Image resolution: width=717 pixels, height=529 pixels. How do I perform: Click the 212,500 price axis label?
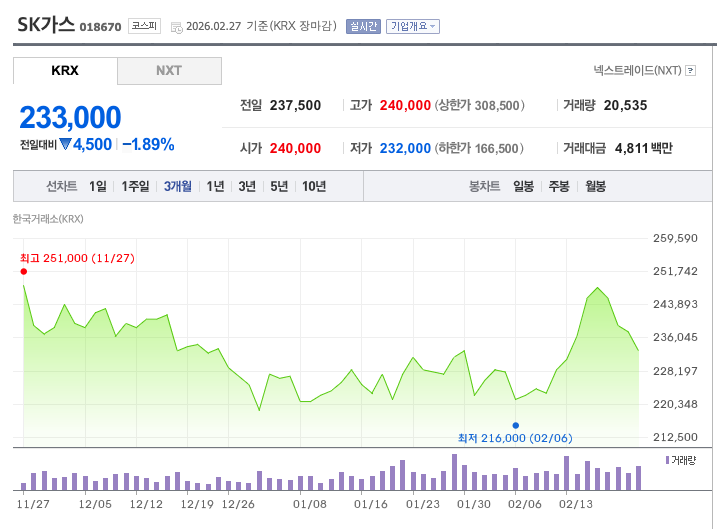(675, 437)
